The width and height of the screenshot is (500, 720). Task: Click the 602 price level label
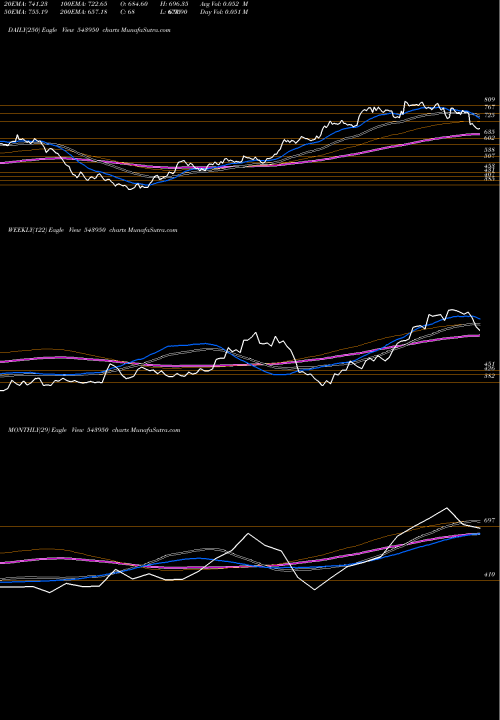pos(489,138)
